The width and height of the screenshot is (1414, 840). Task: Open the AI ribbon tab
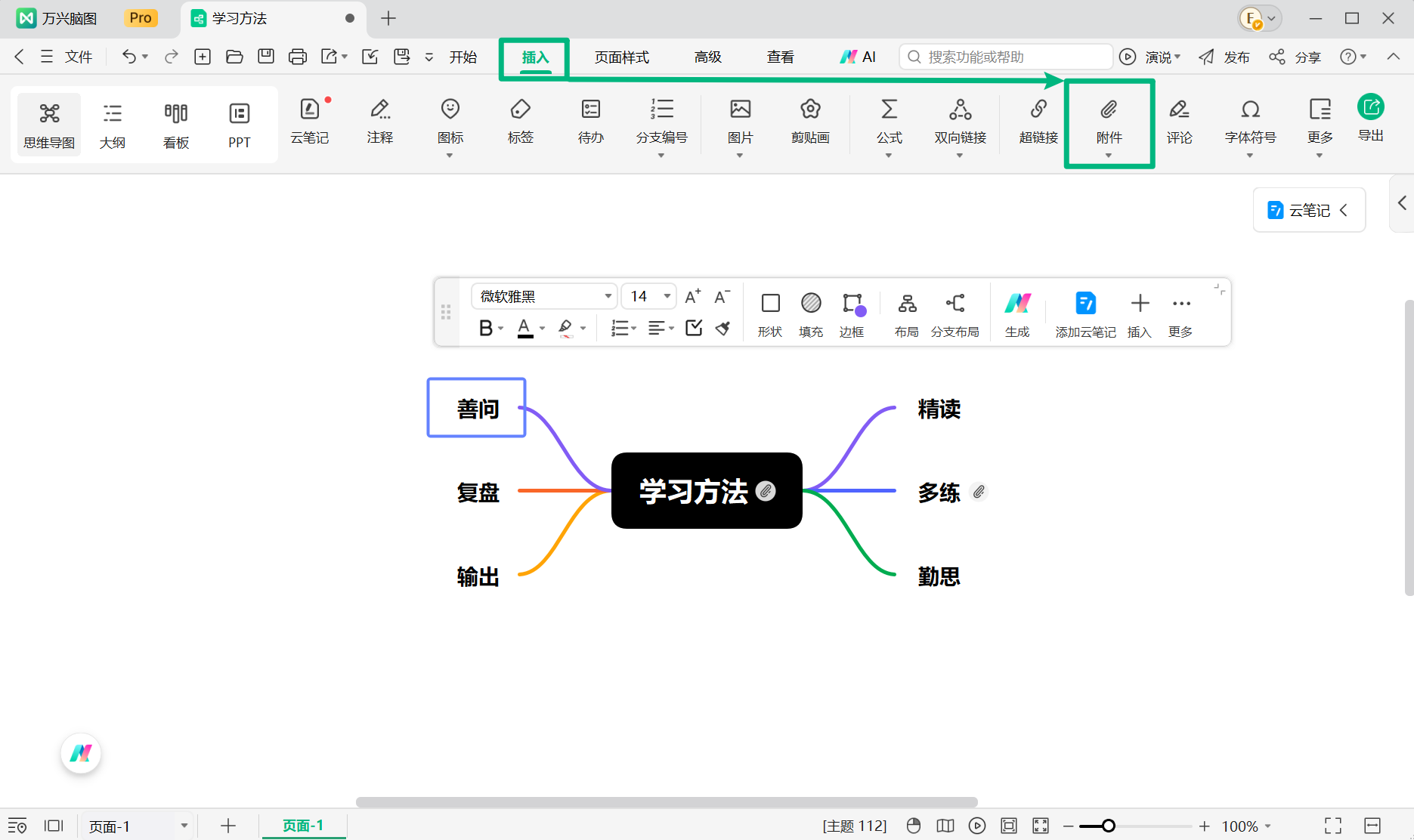coord(857,57)
